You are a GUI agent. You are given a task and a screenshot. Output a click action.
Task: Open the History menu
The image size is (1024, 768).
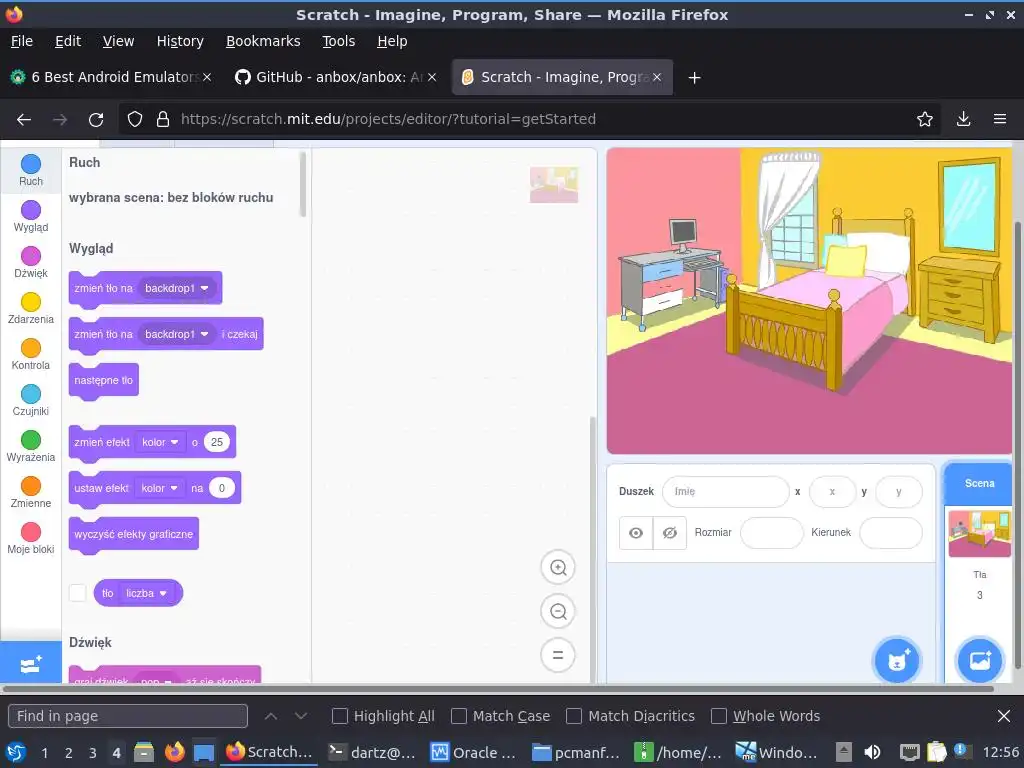(x=180, y=41)
